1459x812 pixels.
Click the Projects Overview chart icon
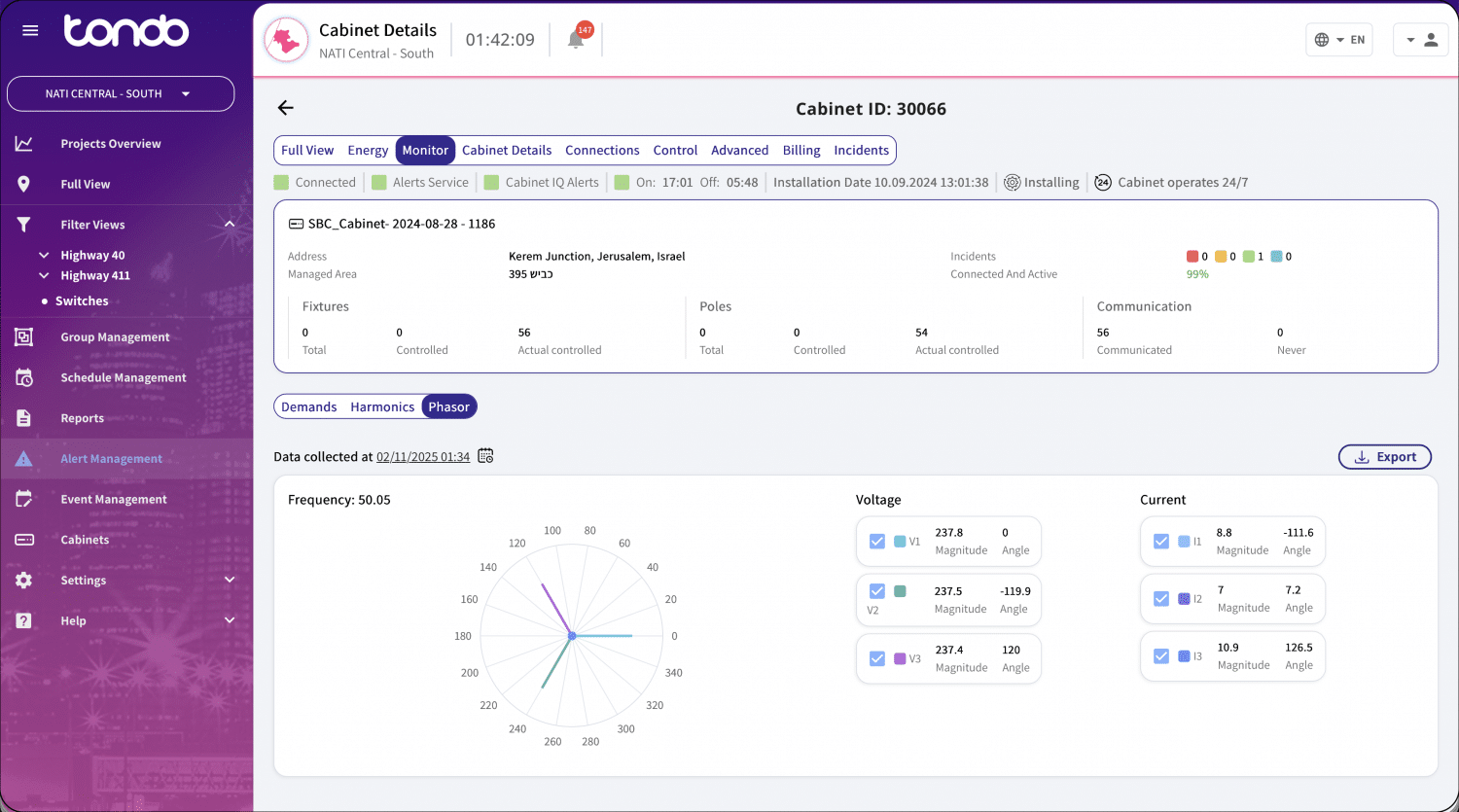pos(24,144)
